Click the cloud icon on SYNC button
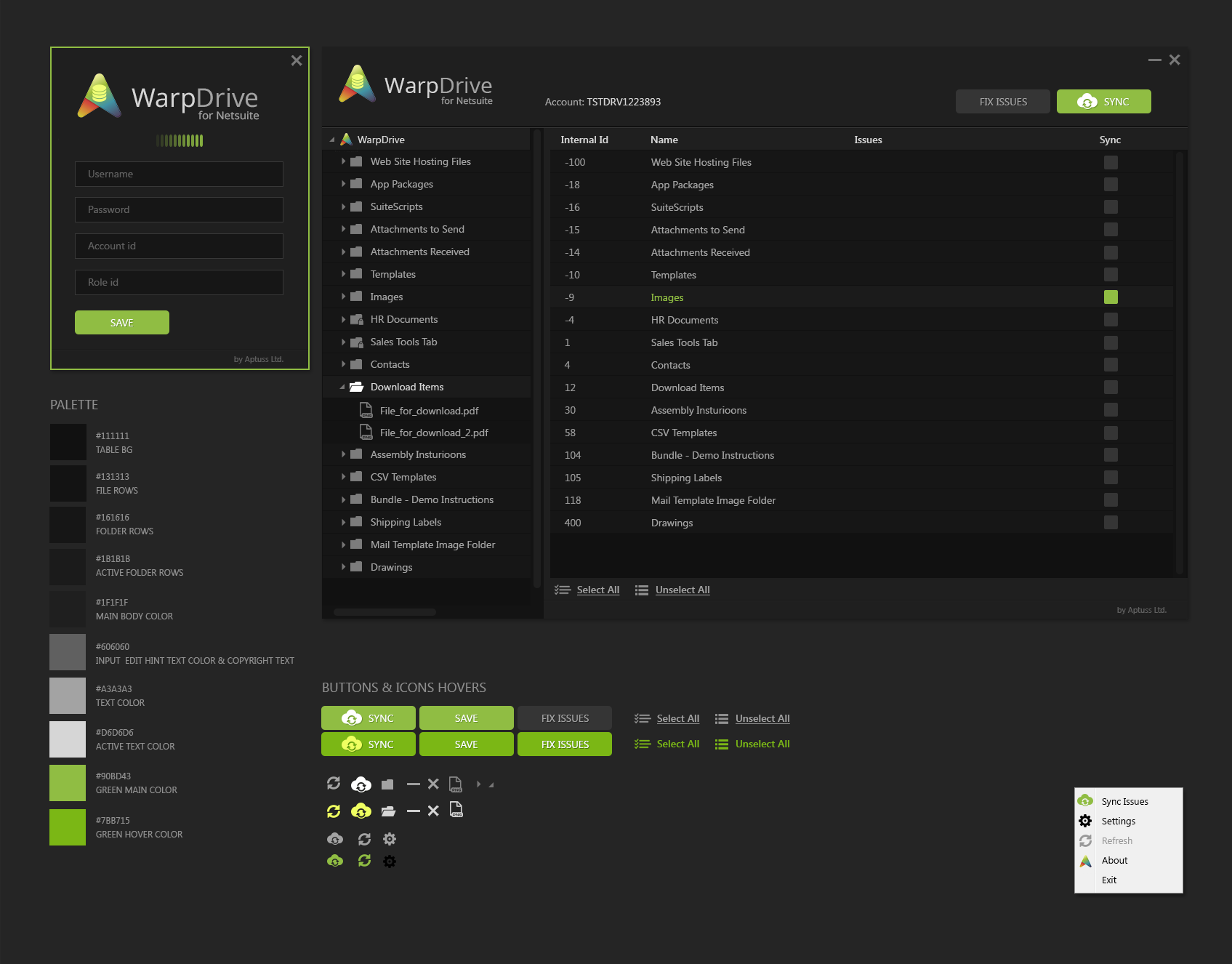 [1087, 102]
